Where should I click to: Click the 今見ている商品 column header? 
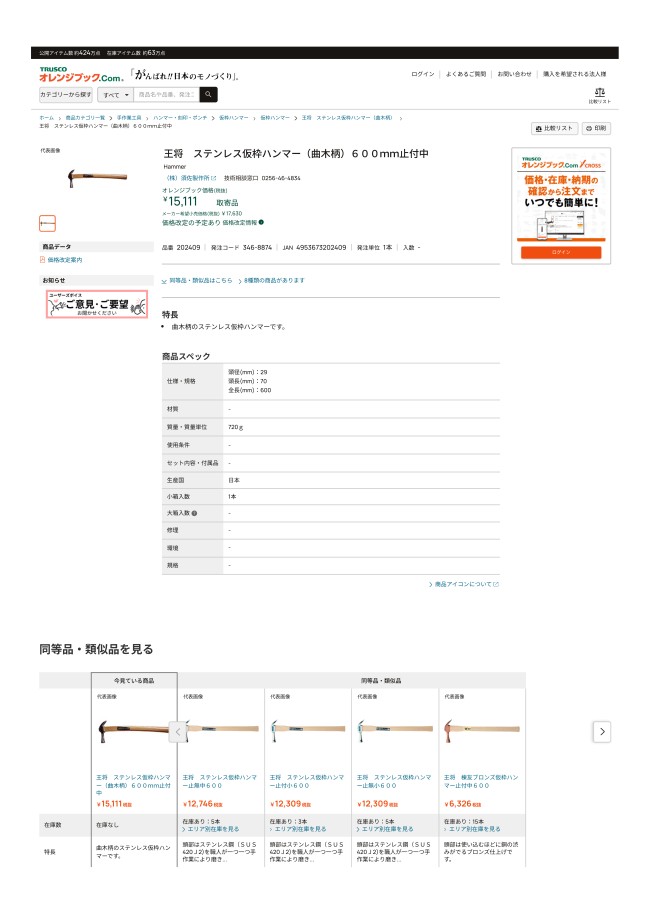[x=134, y=680]
